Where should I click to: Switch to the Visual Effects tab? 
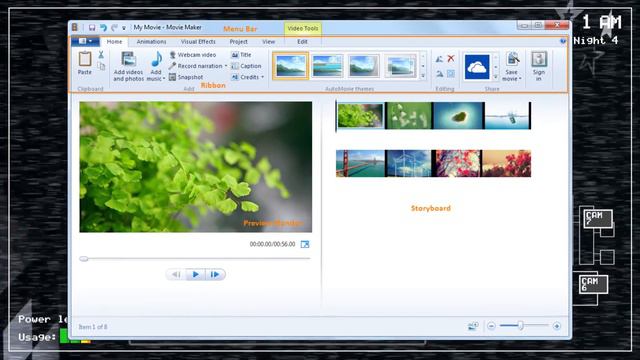[198, 42]
